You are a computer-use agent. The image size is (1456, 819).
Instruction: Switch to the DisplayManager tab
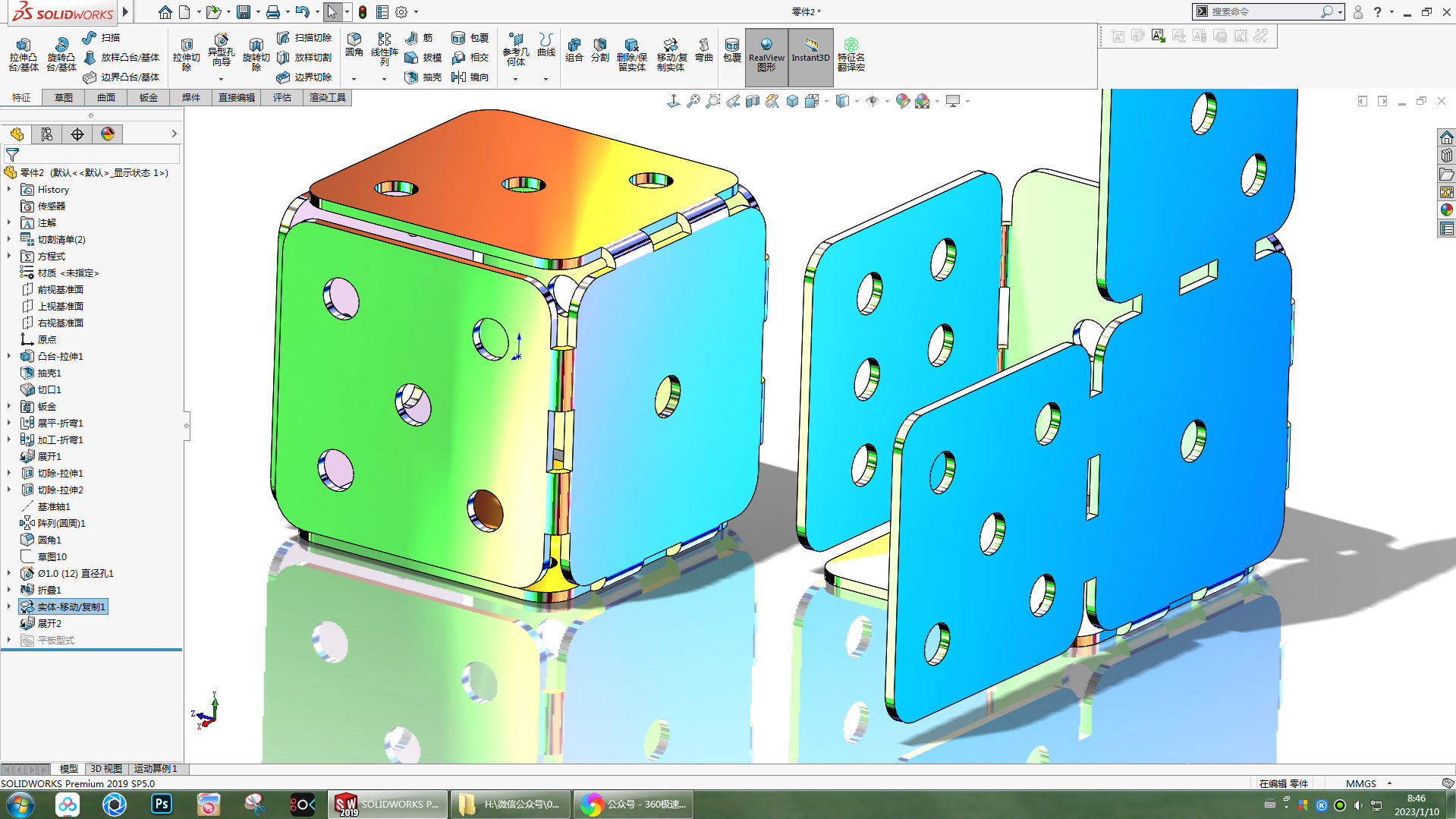108,134
